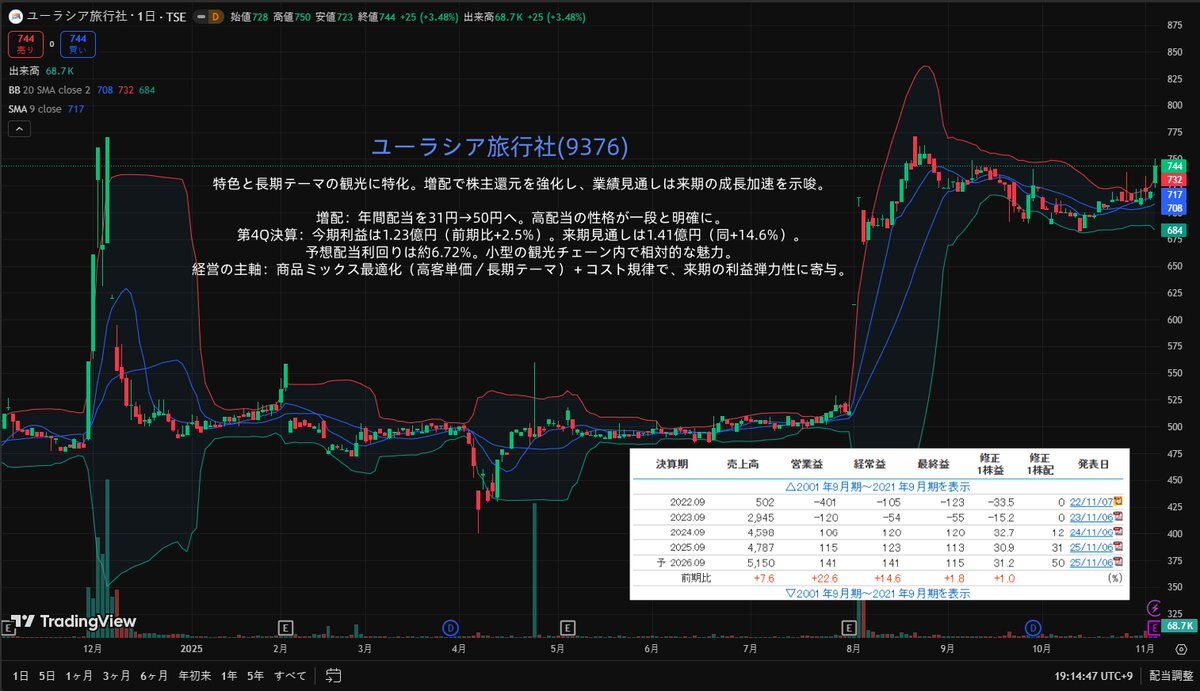Switch to the 1日 time range
This screenshot has width=1200, height=691.
[x=21, y=676]
